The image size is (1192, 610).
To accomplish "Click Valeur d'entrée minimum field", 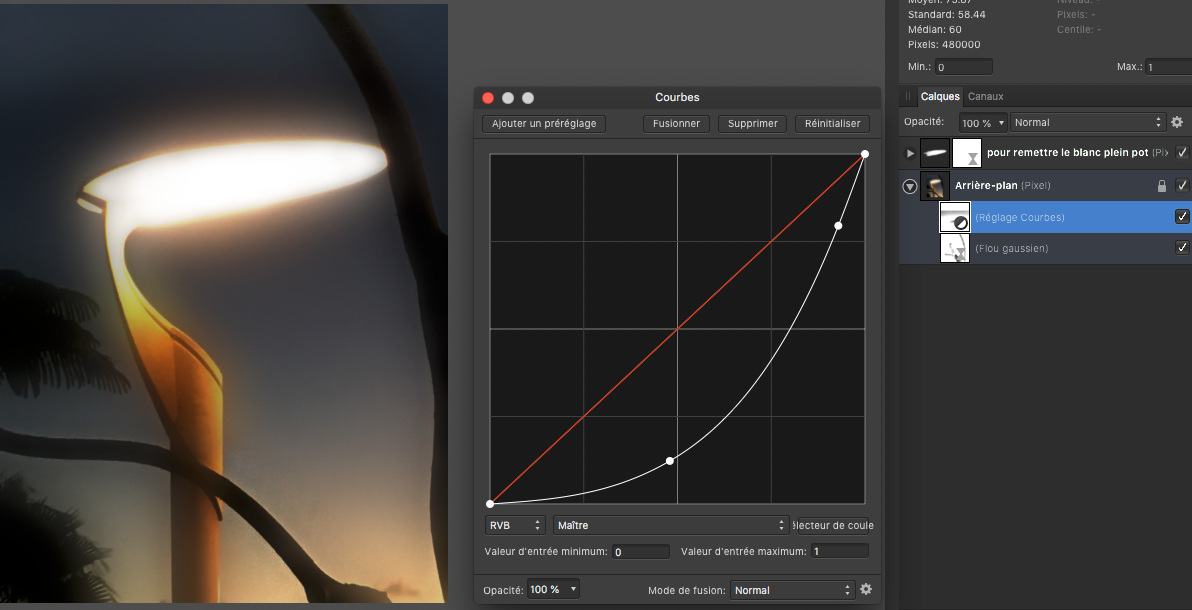I will click(x=641, y=551).
